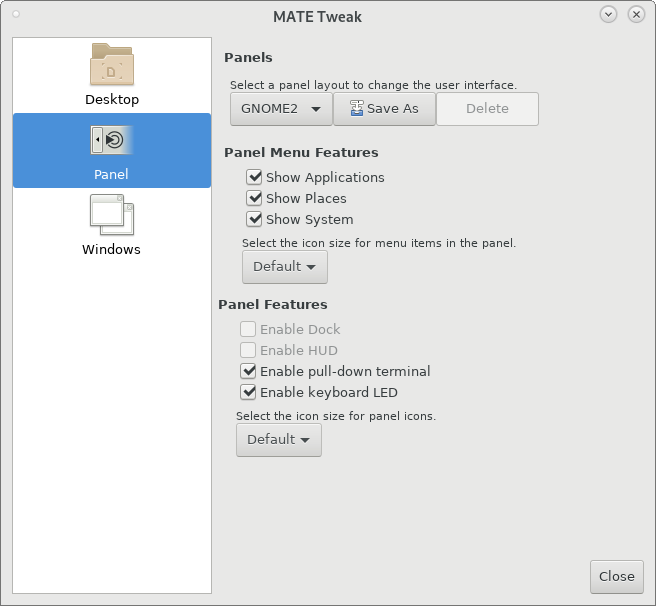Switch to the Desktop category label

(112, 100)
